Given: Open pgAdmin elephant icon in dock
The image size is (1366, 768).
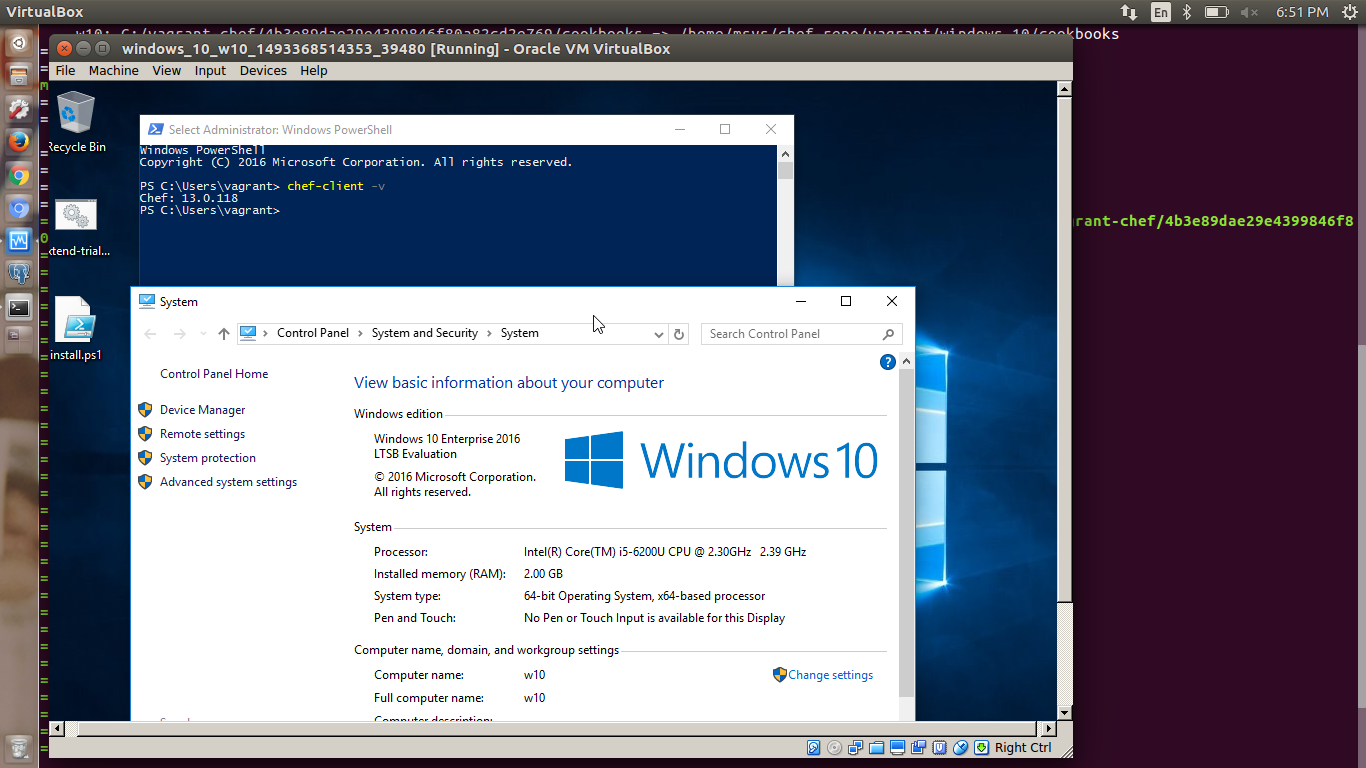Looking at the screenshot, I should click(19, 274).
